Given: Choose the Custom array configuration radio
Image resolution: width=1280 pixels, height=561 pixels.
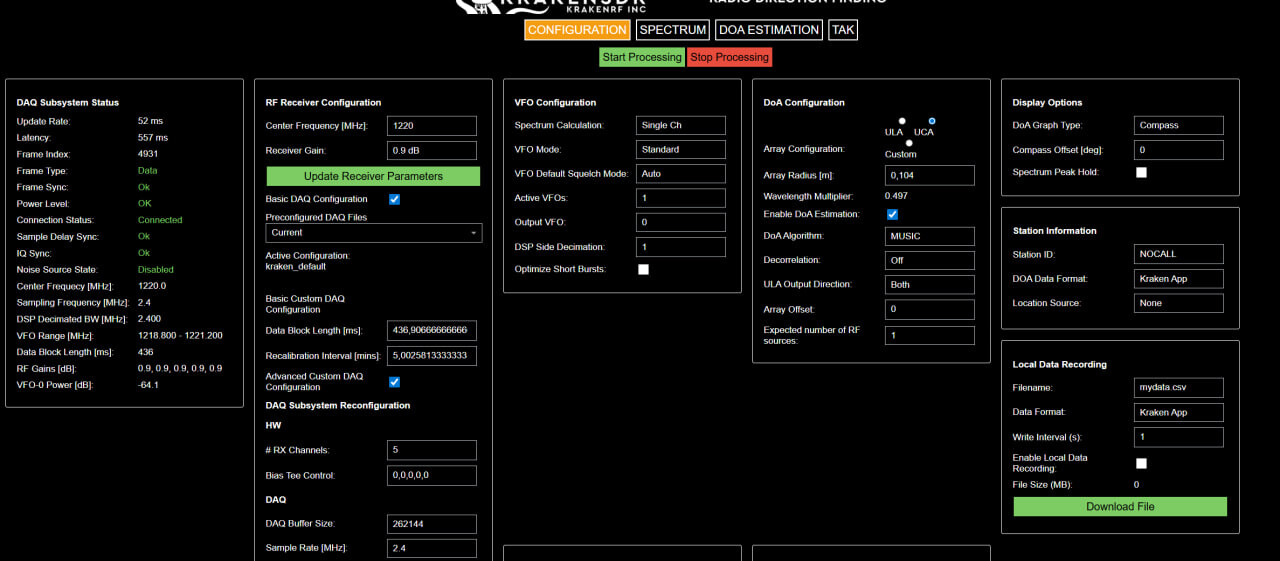Looking at the screenshot, I should click(x=908, y=143).
